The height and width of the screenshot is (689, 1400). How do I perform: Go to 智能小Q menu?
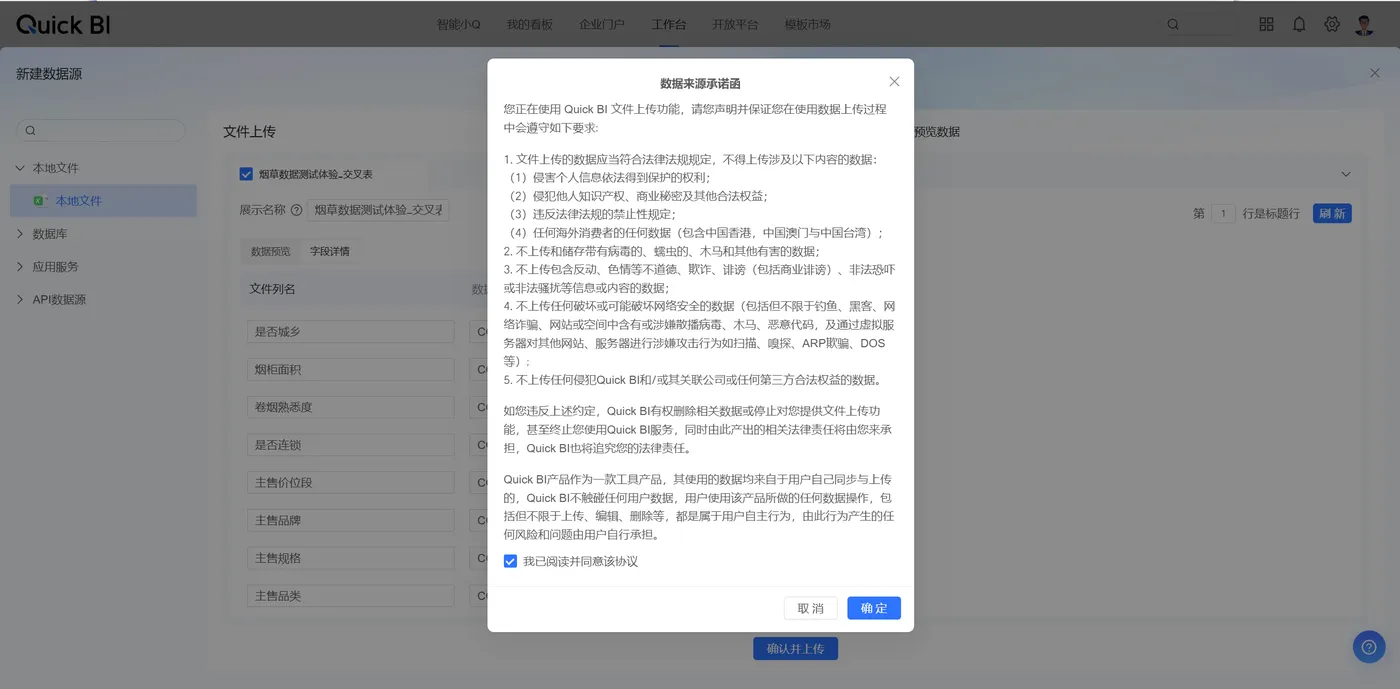(x=459, y=24)
